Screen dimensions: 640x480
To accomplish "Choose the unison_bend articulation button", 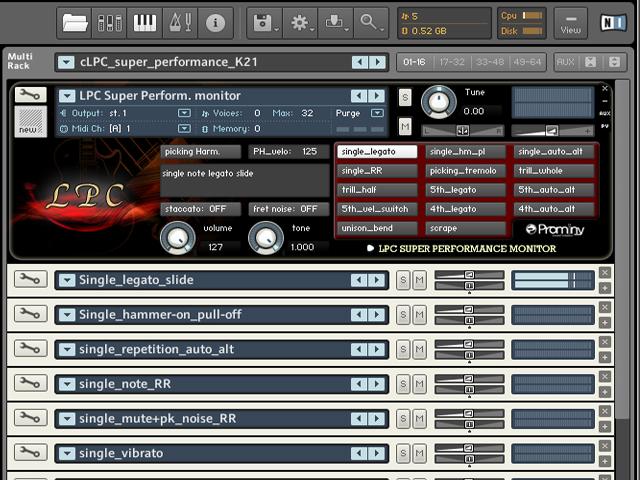I will tap(376, 228).
